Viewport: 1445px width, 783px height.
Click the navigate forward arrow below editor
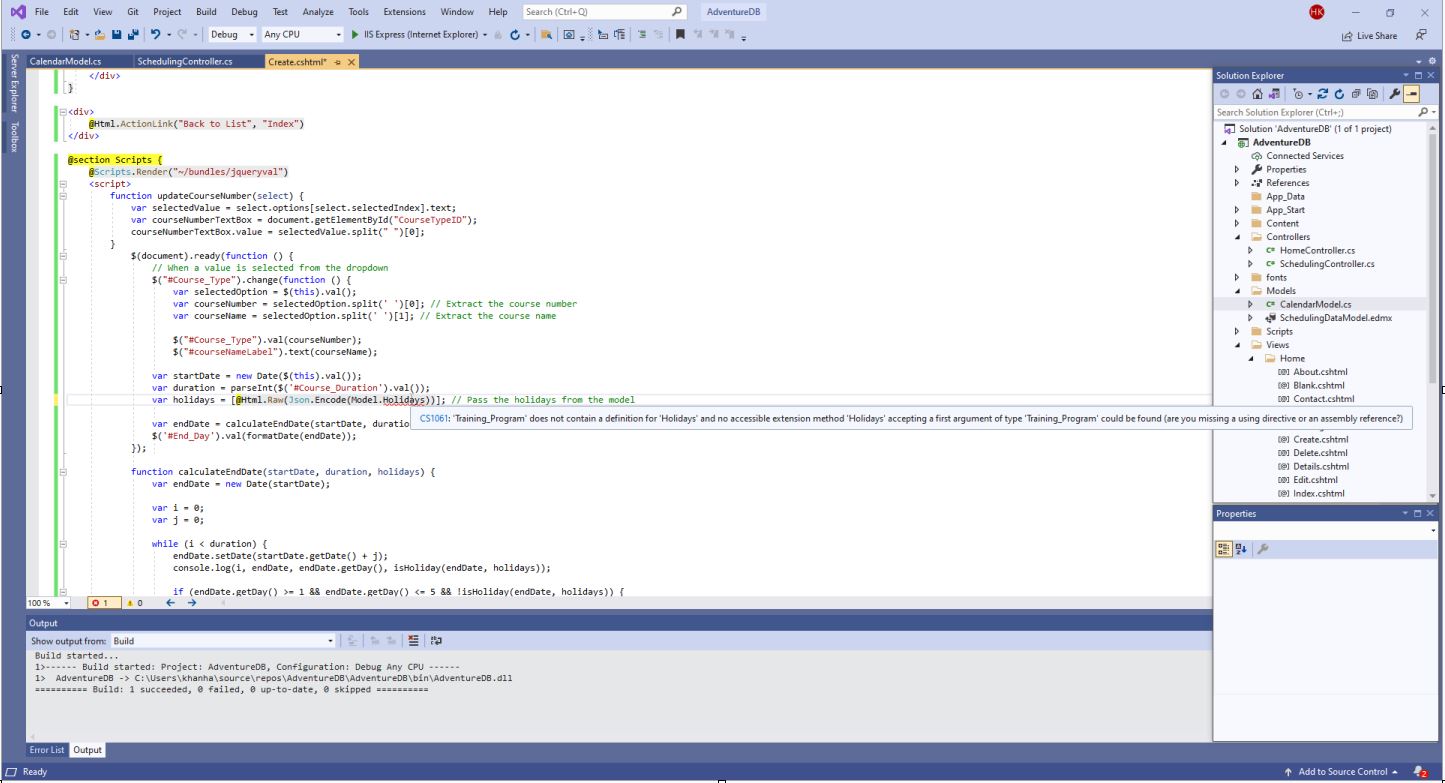tap(194, 603)
